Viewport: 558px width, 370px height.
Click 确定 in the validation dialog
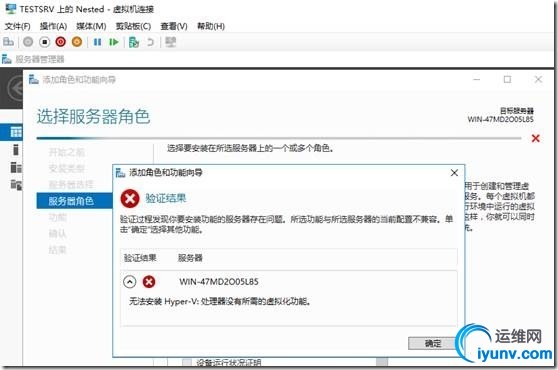pos(433,343)
